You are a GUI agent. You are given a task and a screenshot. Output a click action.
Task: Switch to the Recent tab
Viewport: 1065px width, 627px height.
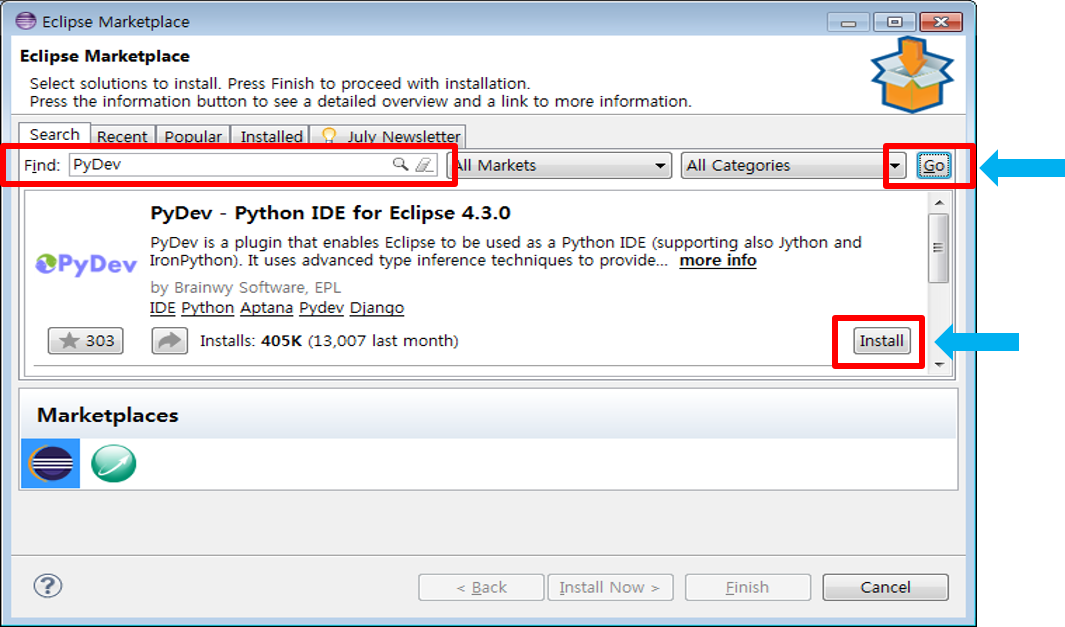(x=122, y=137)
